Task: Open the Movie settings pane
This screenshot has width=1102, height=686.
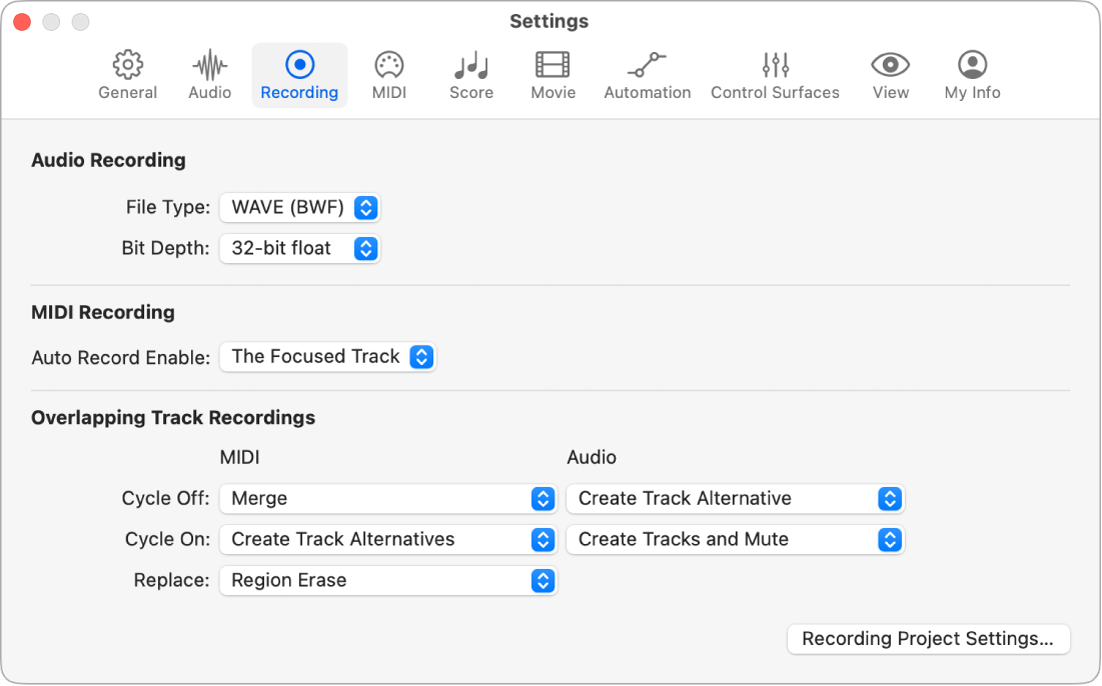Action: 553,74
